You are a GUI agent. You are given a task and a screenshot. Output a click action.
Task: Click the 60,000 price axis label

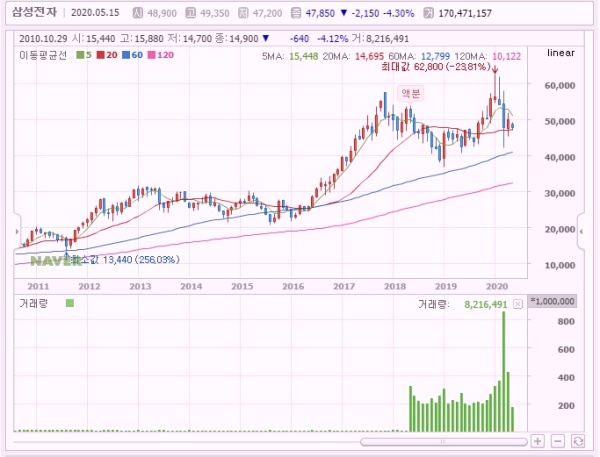click(x=560, y=85)
